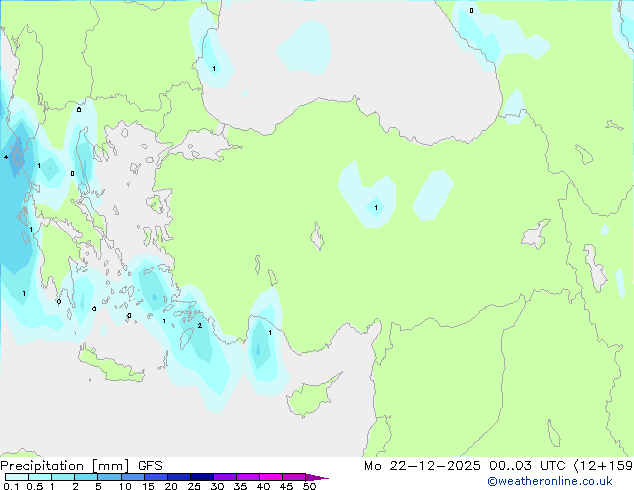Click the 'Precipitation [mm] GFS' title text
The height and width of the screenshot is (490, 634).
(x=81, y=466)
